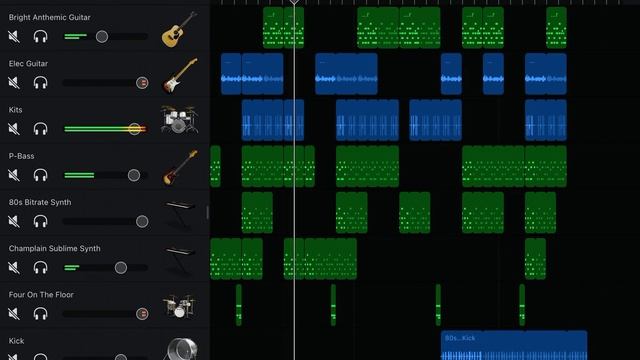Image resolution: width=640 pixels, height=360 pixels.
Task: Select the Elec Guitar track name
Action: (x=28, y=64)
